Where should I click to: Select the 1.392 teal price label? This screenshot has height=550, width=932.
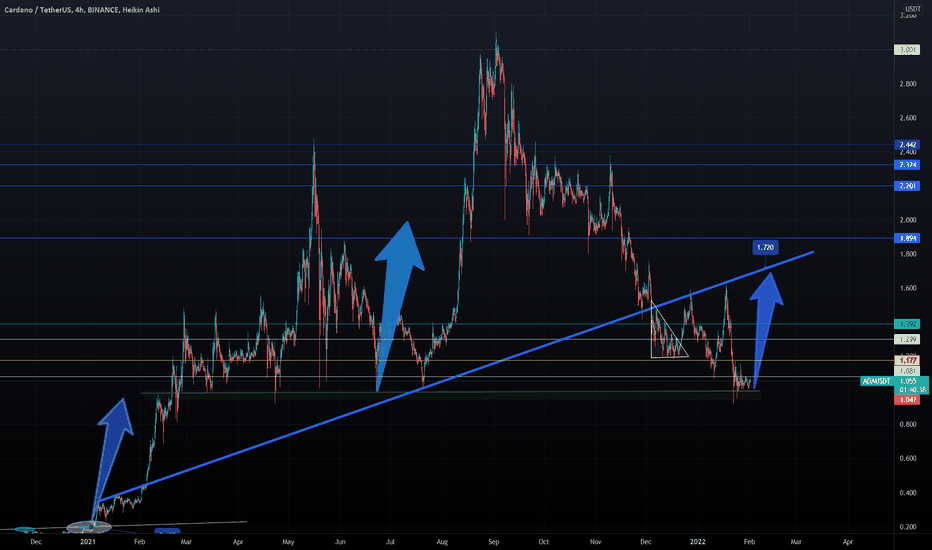[x=907, y=324]
